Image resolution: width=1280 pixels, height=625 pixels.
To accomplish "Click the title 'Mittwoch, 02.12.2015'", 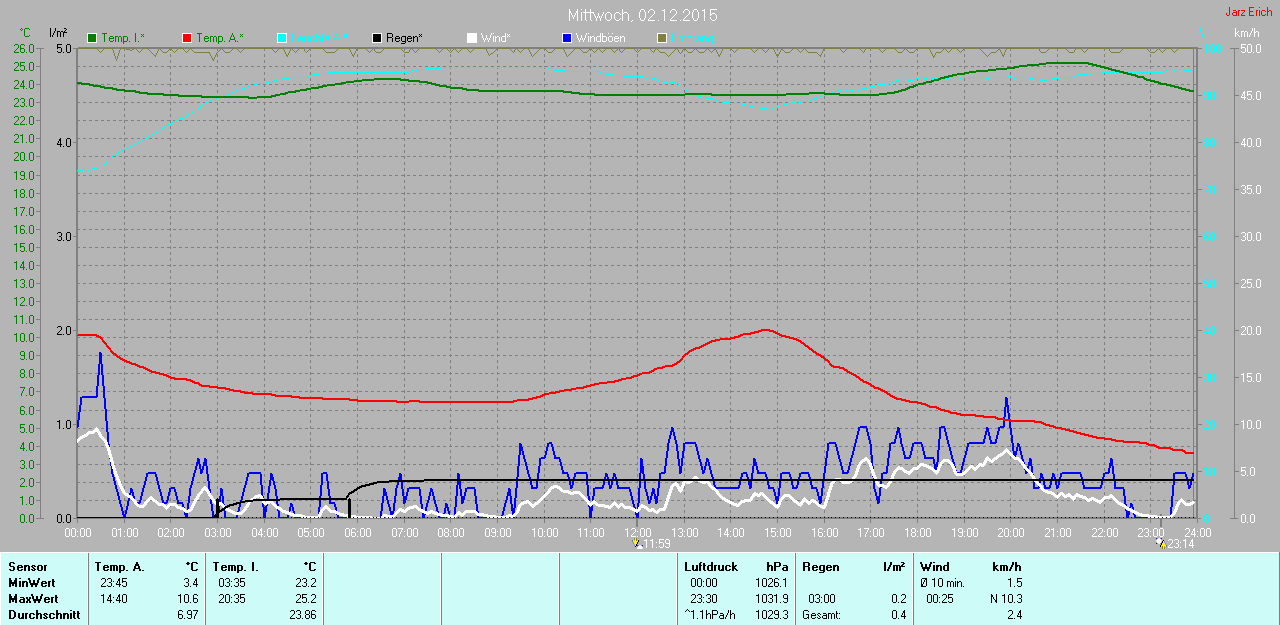I will 642,15.
